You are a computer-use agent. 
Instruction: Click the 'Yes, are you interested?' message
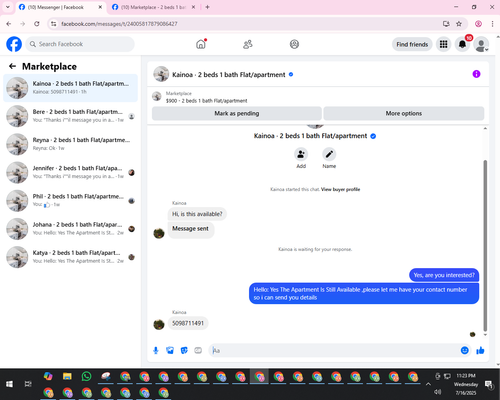[444, 275]
